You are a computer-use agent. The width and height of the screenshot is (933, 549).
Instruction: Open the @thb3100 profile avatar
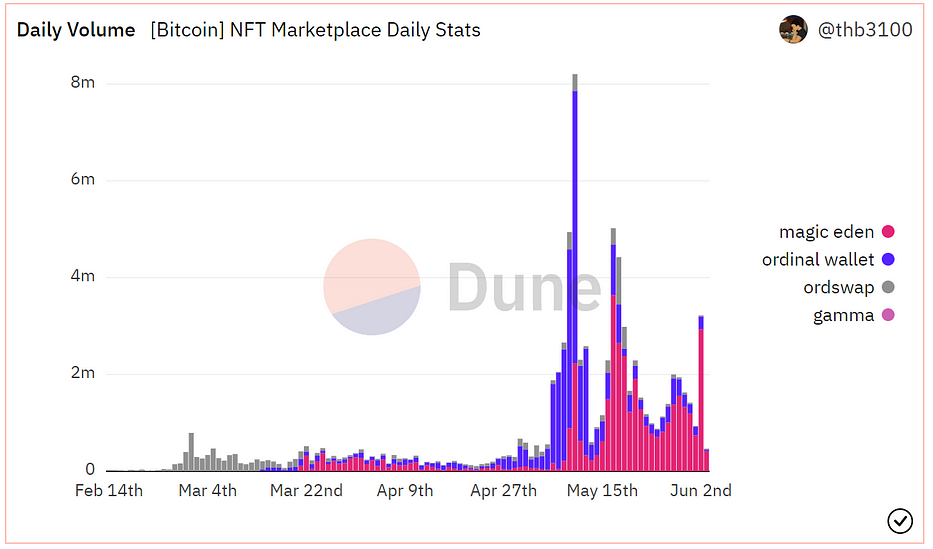tap(793, 29)
